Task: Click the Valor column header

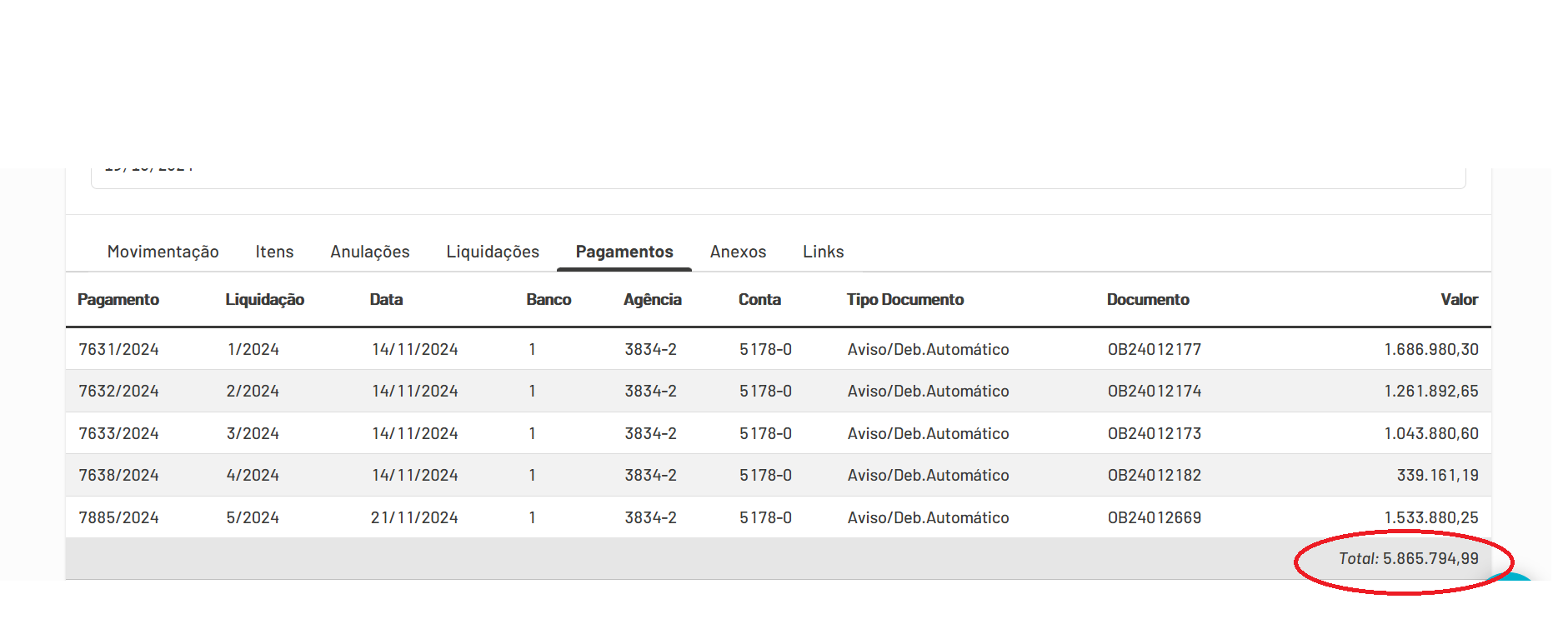Action: point(1459,300)
